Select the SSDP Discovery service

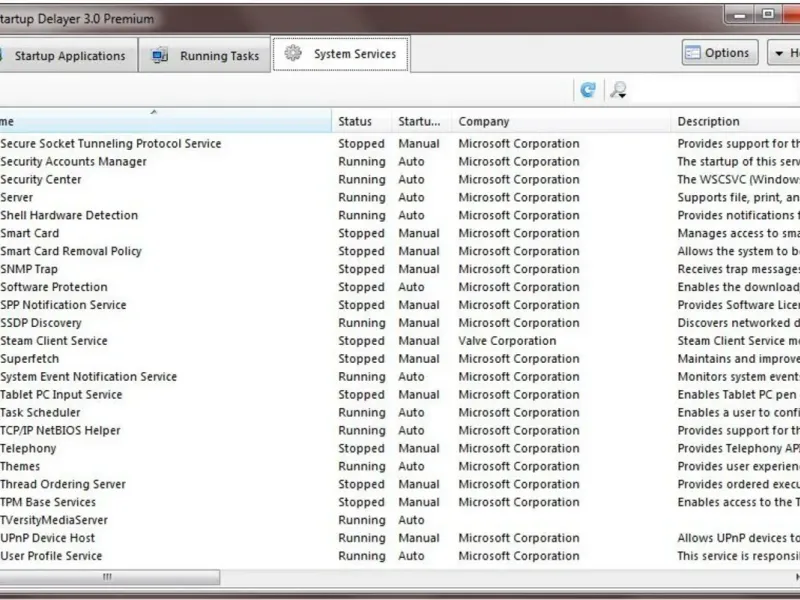click(41, 323)
